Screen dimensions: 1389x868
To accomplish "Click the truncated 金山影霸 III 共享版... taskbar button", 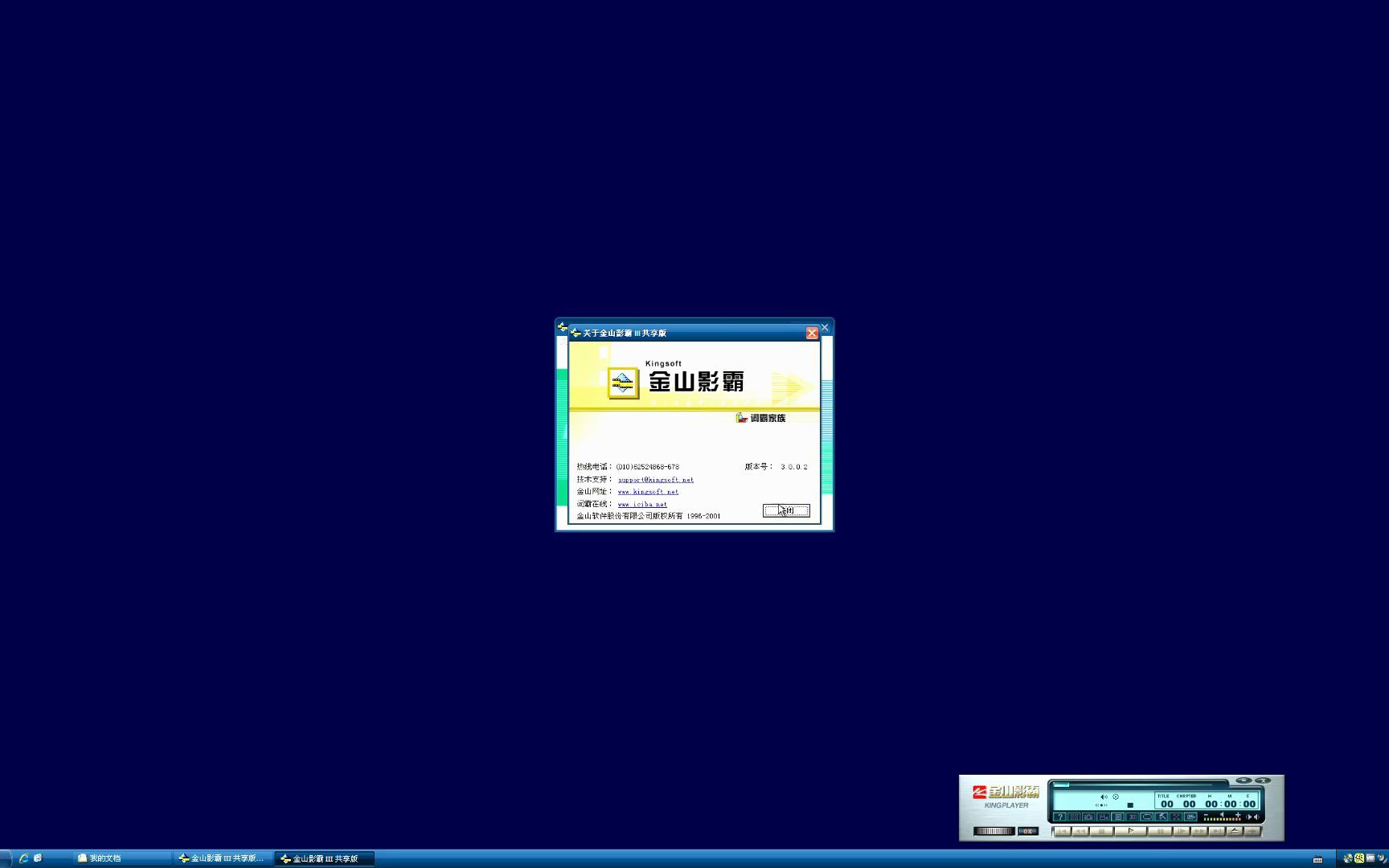I will click(x=223, y=858).
